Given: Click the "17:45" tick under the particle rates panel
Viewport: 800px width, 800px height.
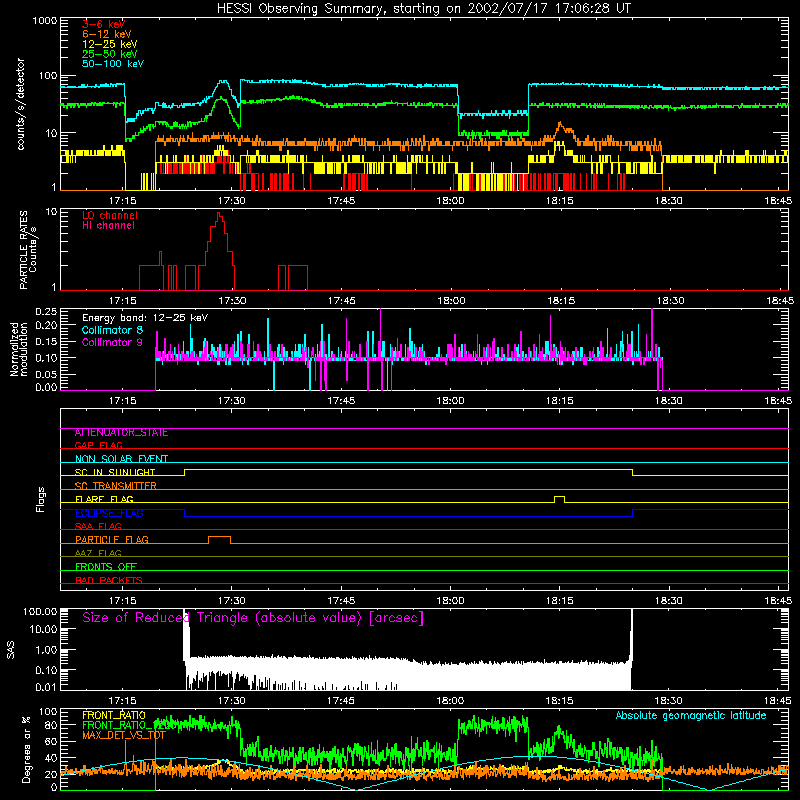Looking at the screenshot, I should coord(341,301).
